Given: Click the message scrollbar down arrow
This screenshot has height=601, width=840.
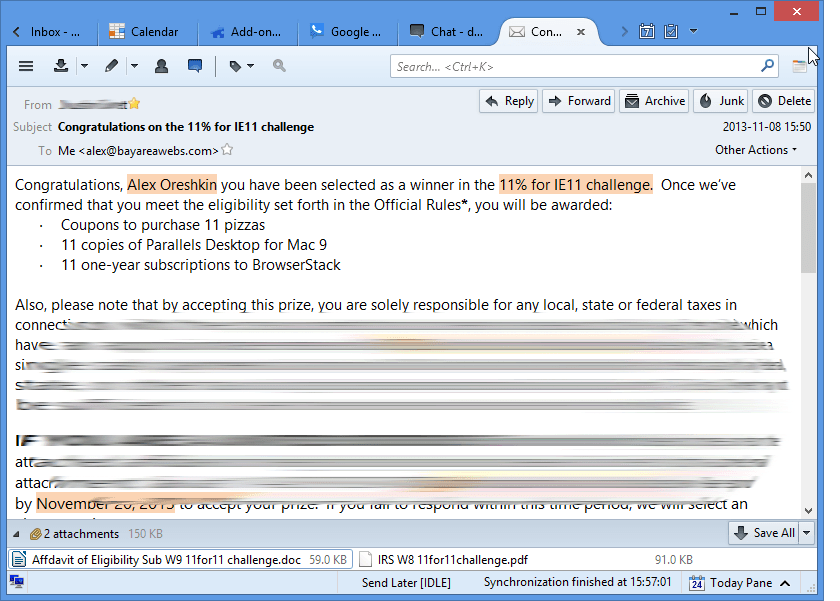Looking at the screenshot, I should tap(808, 510).
